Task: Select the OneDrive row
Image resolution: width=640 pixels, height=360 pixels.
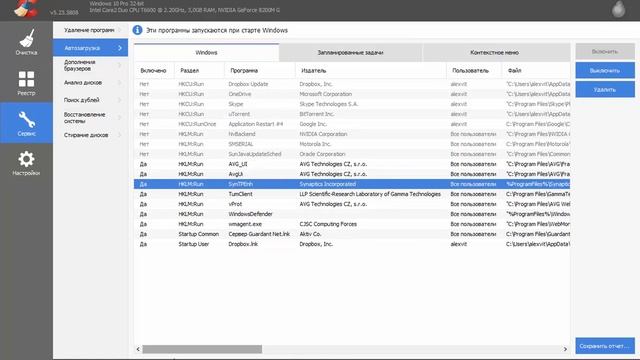Action: [x=352, y=94]
